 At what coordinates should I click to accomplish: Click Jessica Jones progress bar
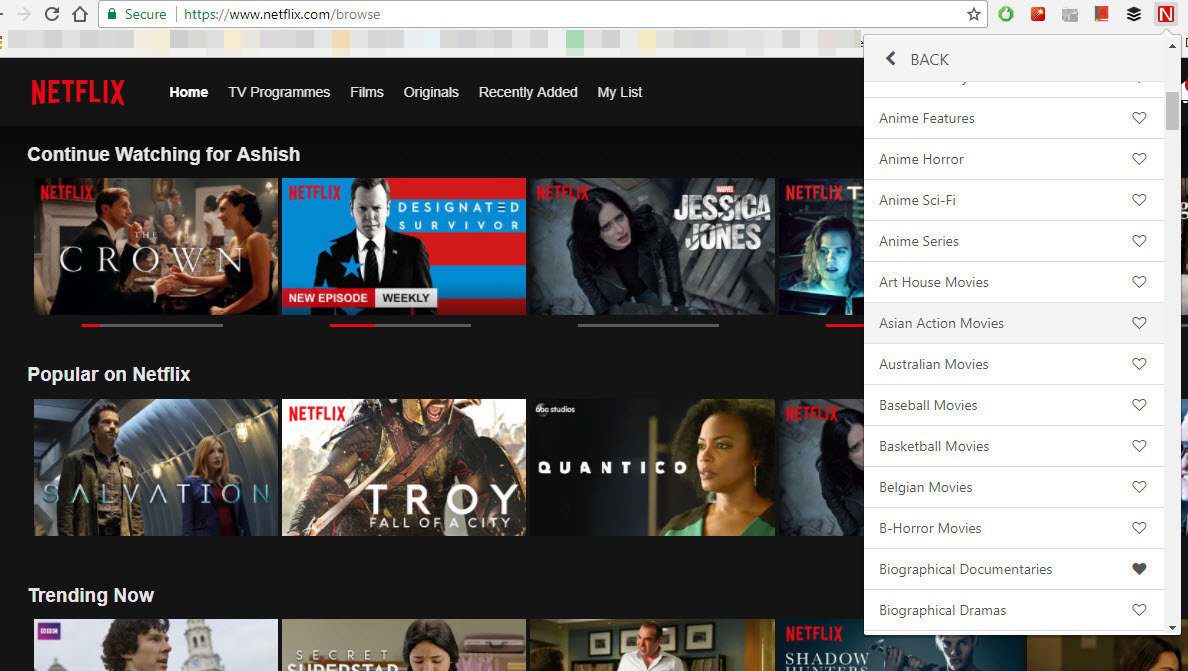[x=648, y=325]
